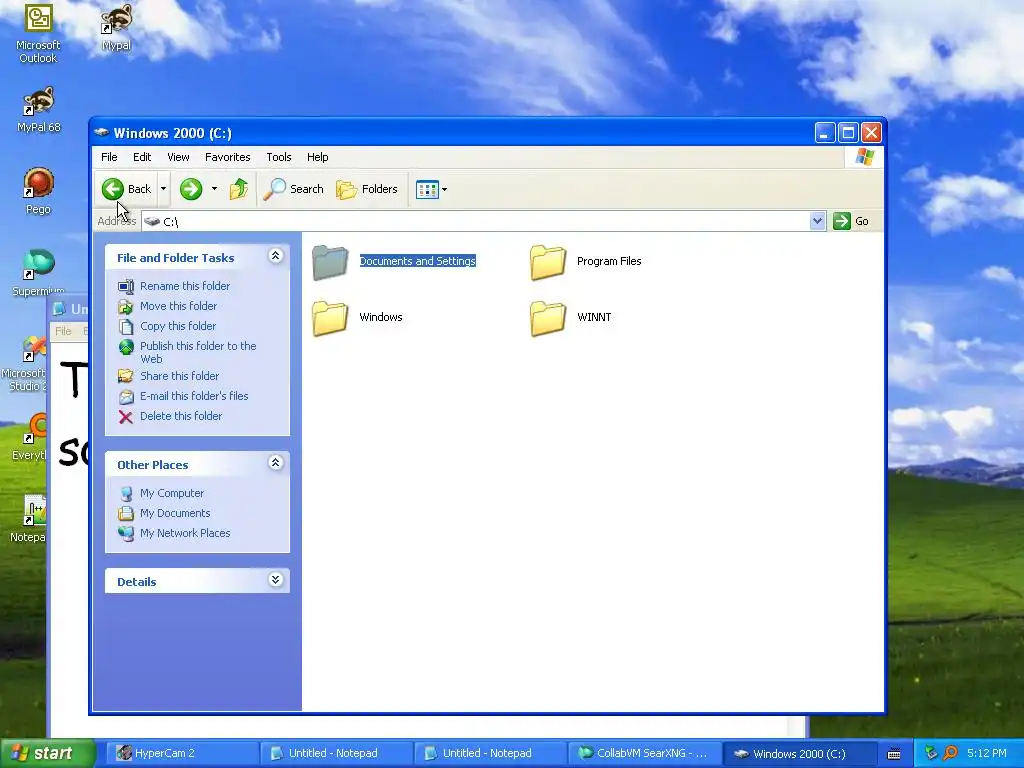Open My Computer from Other Places

(x=172, y=494)
